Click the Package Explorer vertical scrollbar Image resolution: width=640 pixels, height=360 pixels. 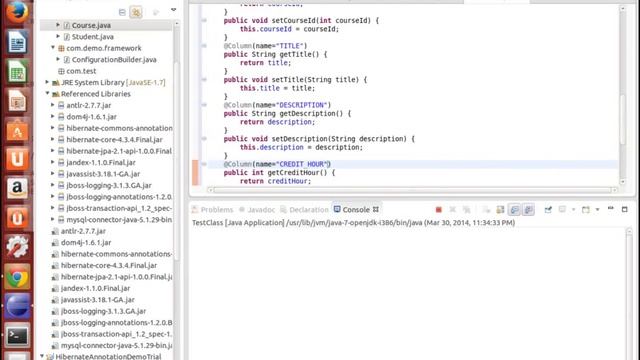coord(177,161)
